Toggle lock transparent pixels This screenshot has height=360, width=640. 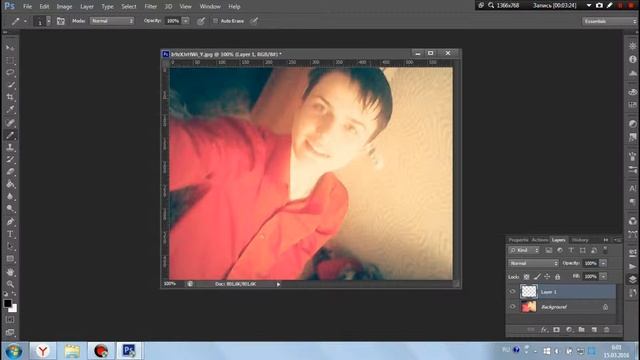click(527, 277)
